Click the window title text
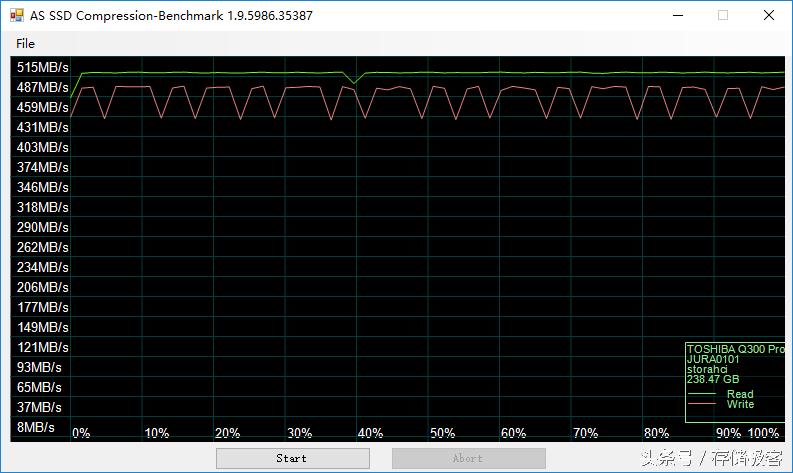This screenshot has height=473, width=793. [x=171, y=16]
